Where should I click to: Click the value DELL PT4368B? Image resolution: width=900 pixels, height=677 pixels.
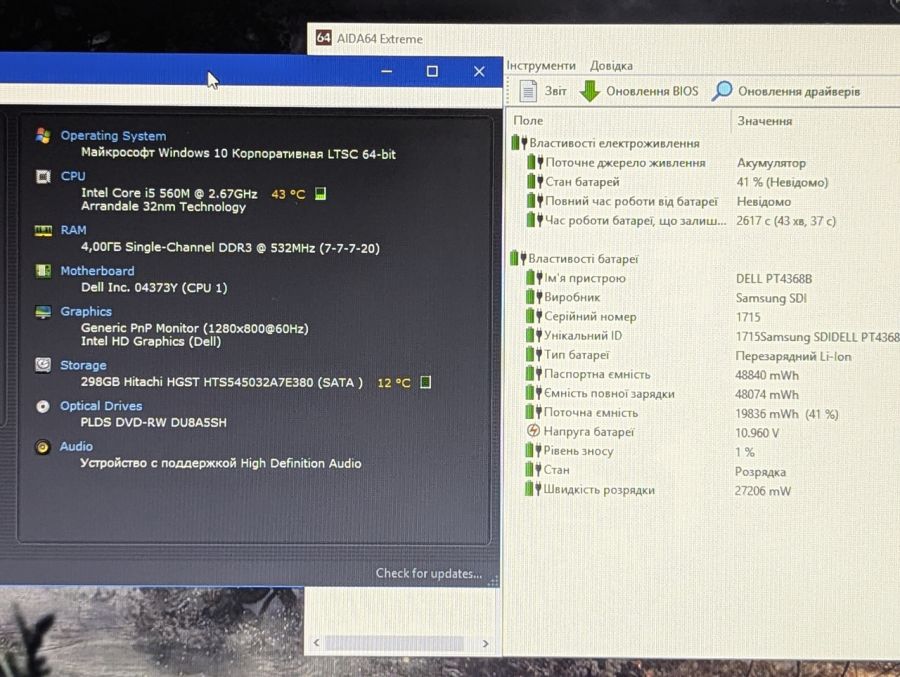pos(774,278)
